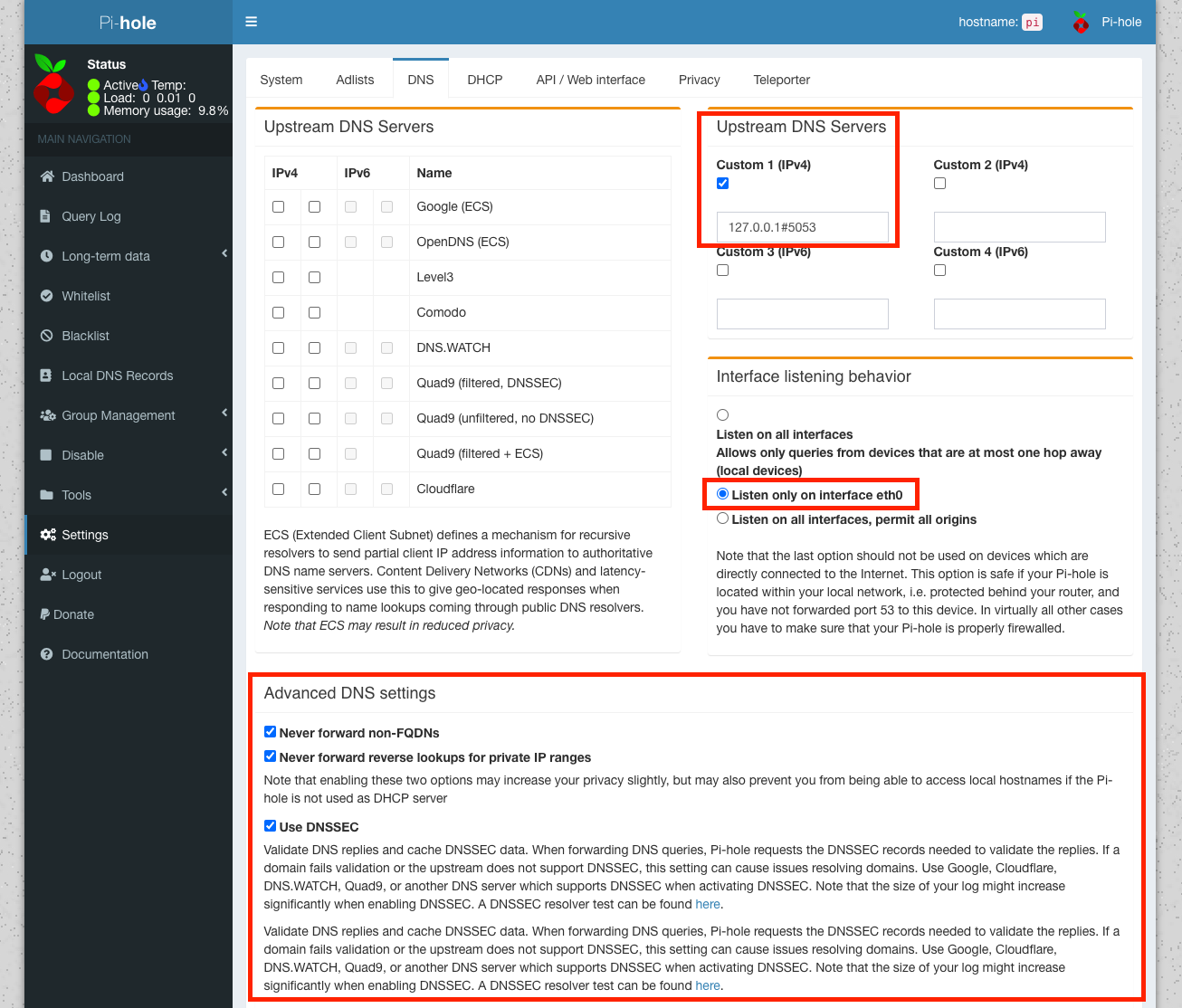
Task: Expand the Group Management submenu arrow
Action: 224,413
